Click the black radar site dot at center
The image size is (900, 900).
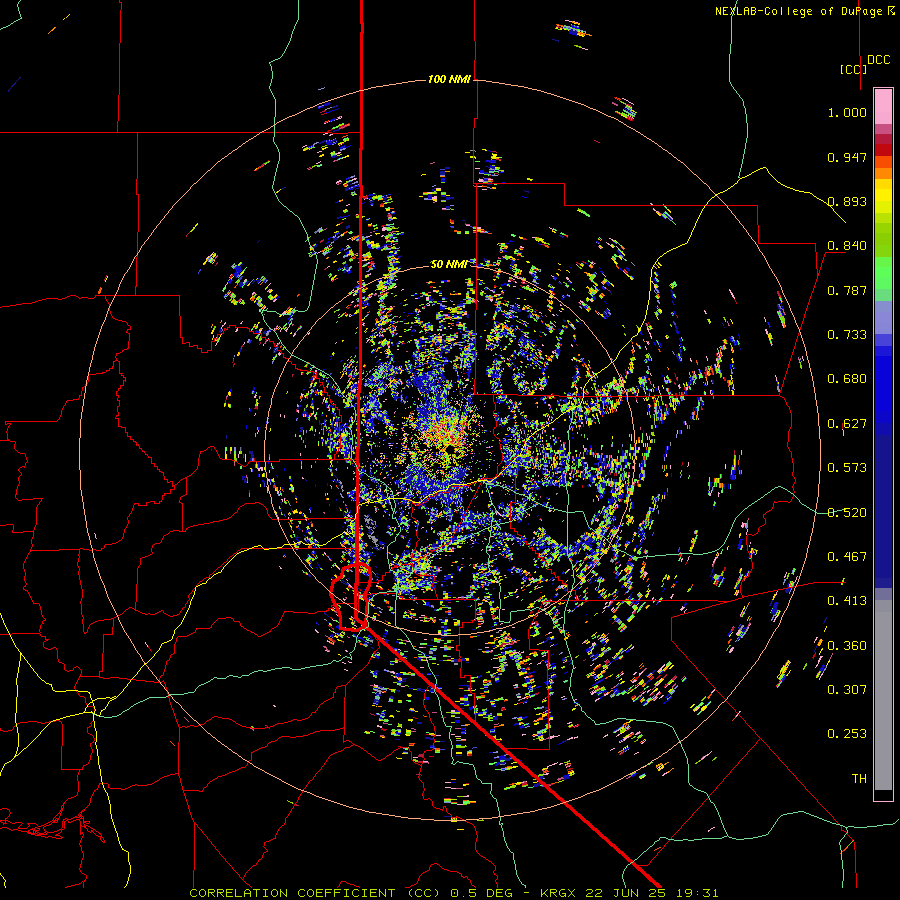(x=449, y=449)
